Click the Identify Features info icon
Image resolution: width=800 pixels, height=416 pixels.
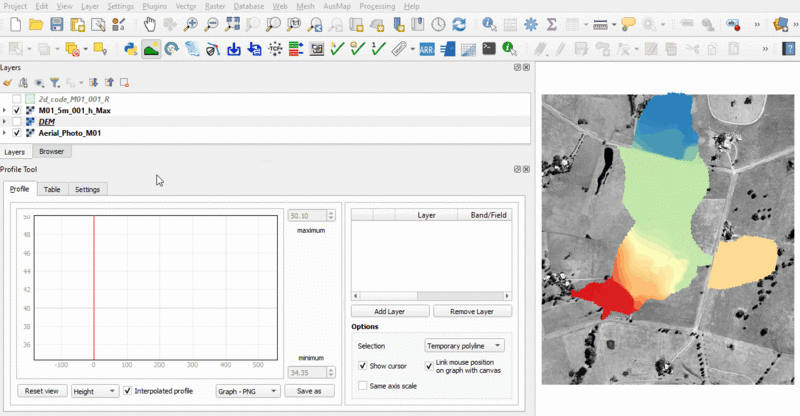click(489, 23)
